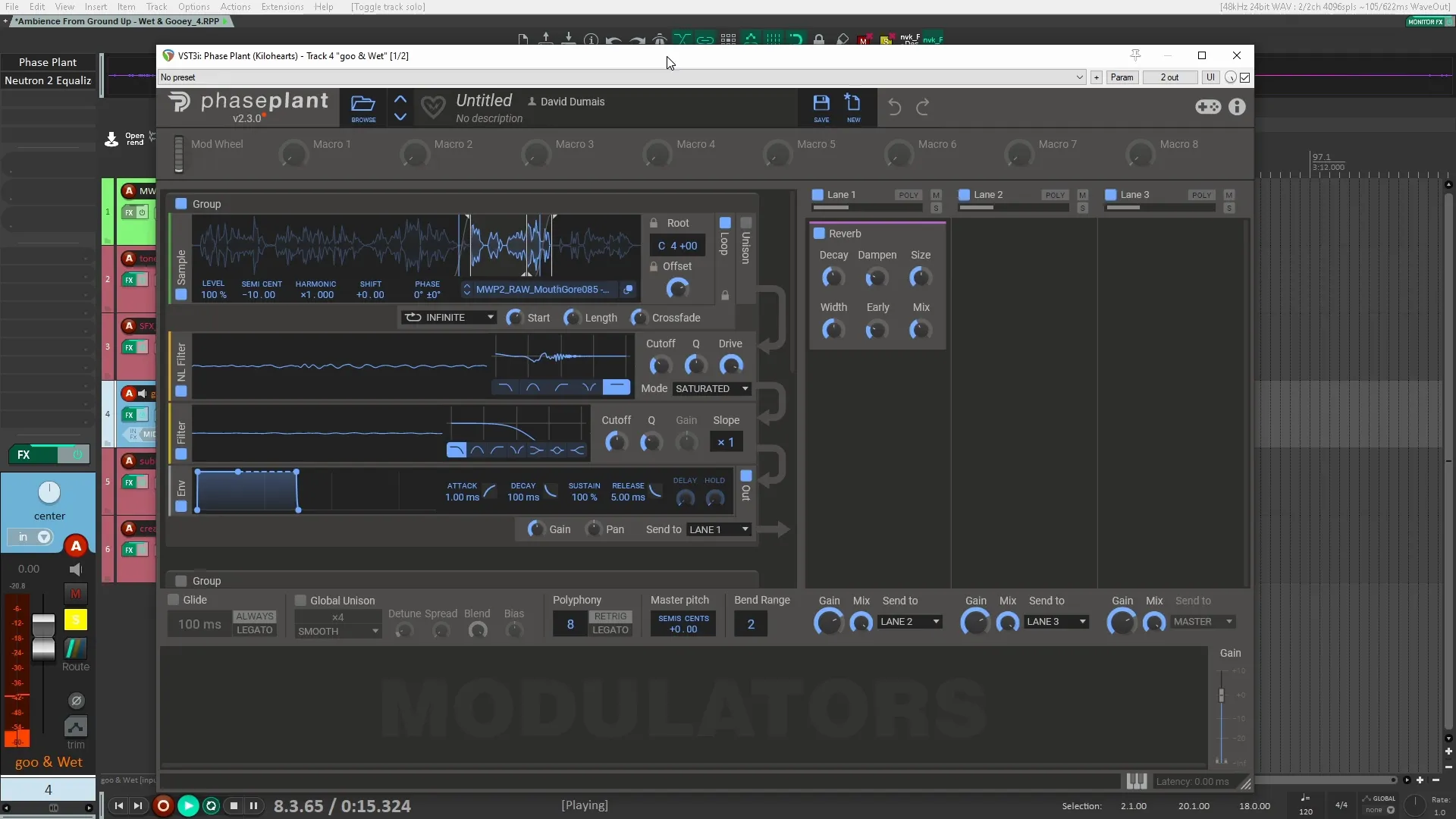The width and height of the screenshot is (1456, 819).
Task: Open sample file link icon next to MWP2_RAW
Action: coord(628,290)
